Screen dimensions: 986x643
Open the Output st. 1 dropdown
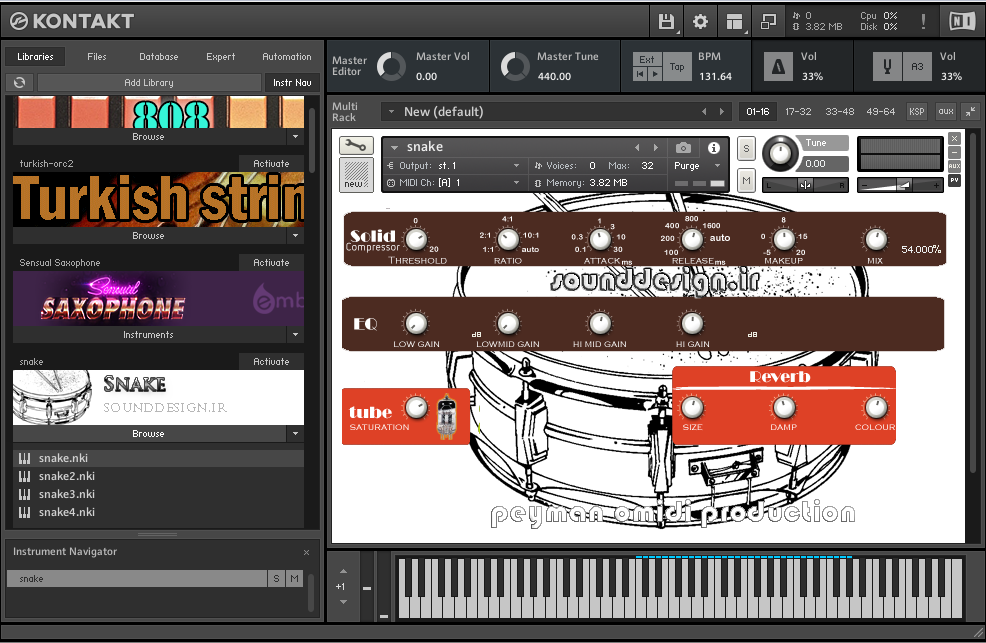[516, 166]
